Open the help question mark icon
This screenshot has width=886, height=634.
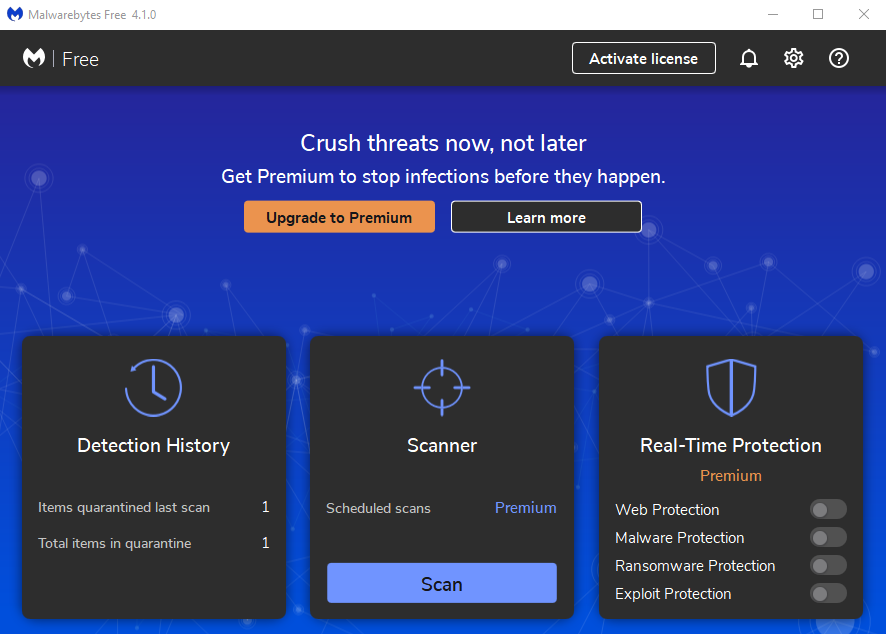[x=838, y=58]
